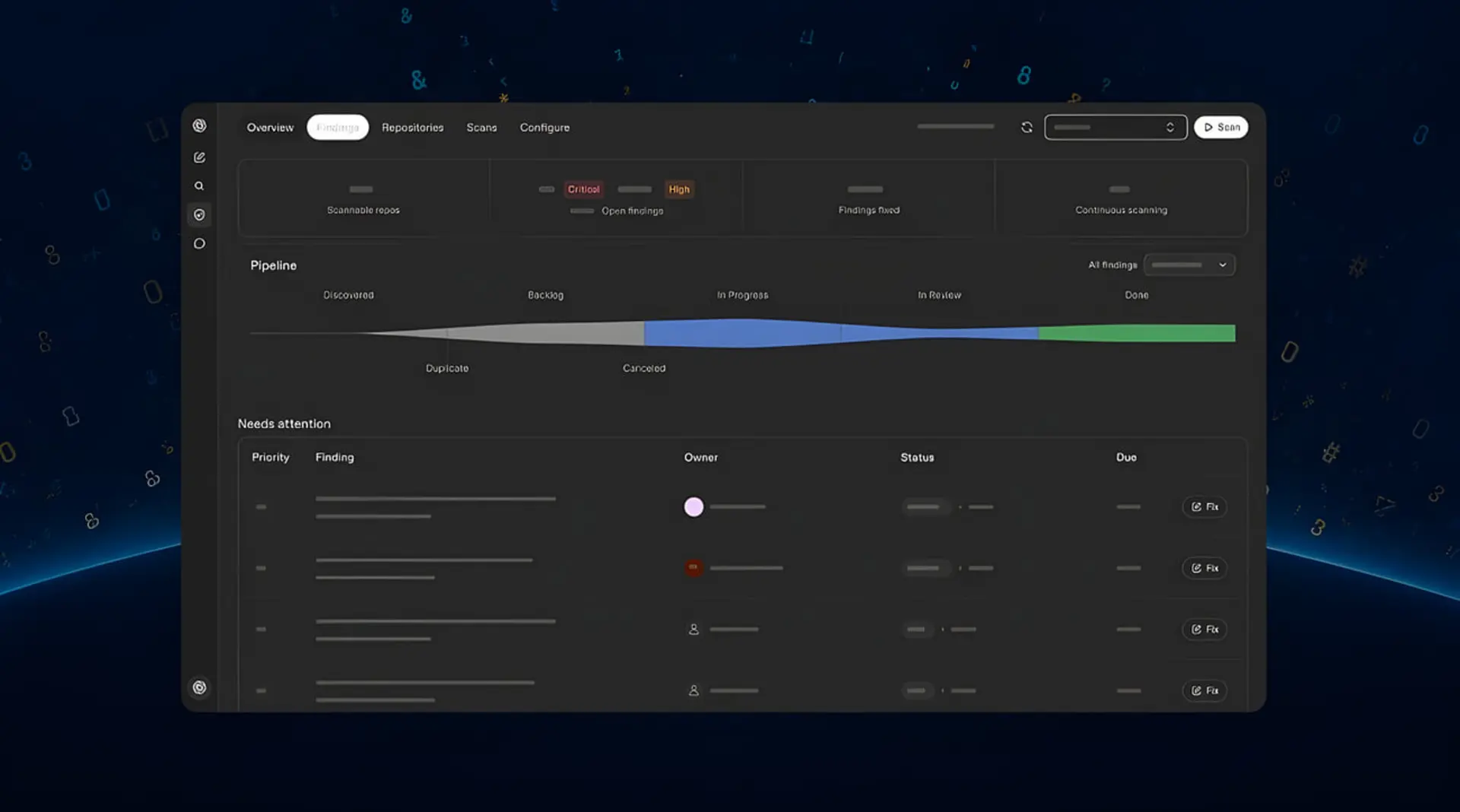The width and height of the screenshot is (1460, 812).
Task: Click the green Done pipeline segment
Action: 1137,333
